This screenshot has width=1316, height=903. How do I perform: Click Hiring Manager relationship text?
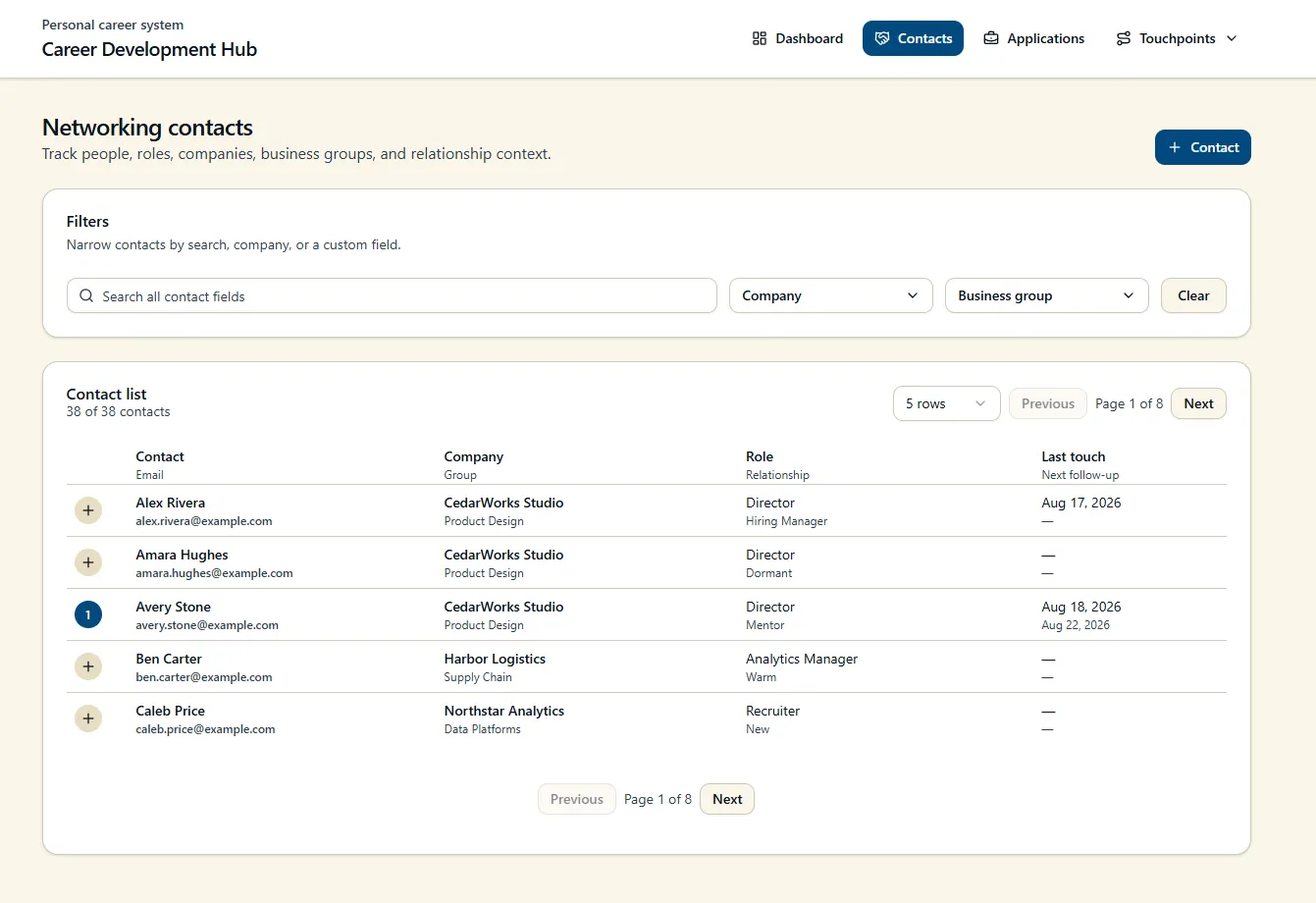pyautogui.click(x=787, y=521)
